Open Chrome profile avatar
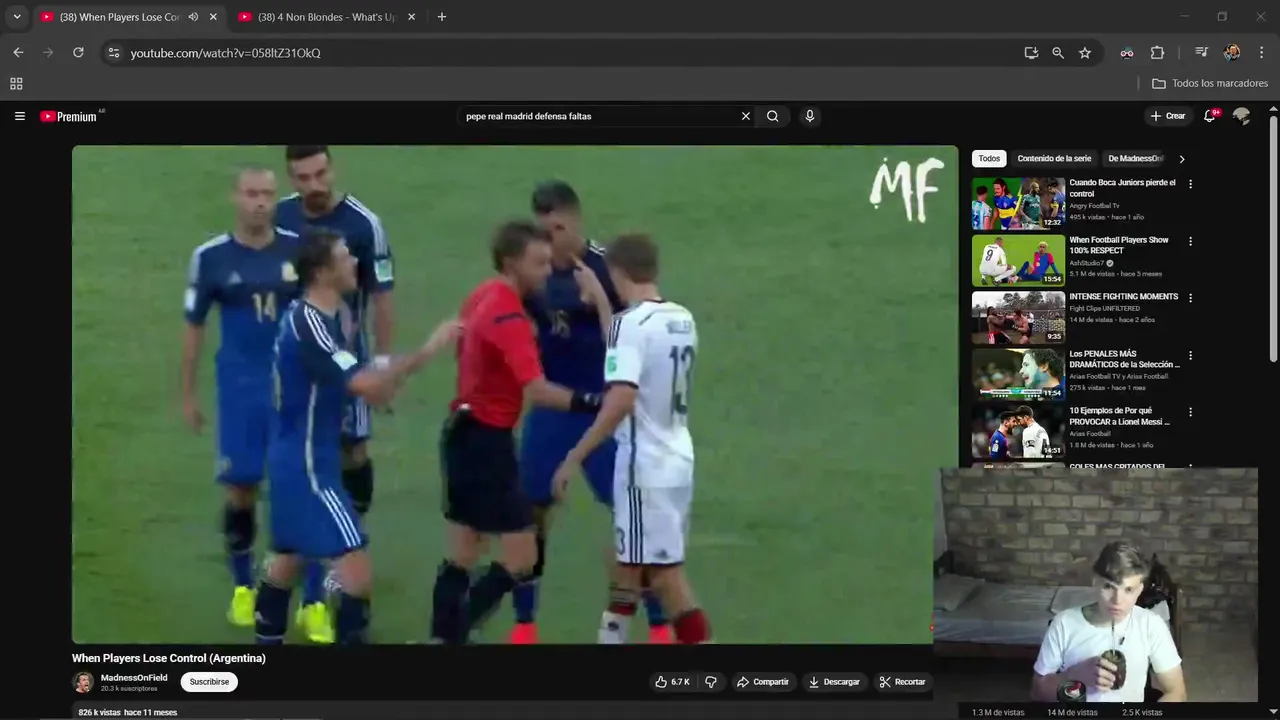This screenshot has width=1280, height=720. click(x=1232, y=53)
